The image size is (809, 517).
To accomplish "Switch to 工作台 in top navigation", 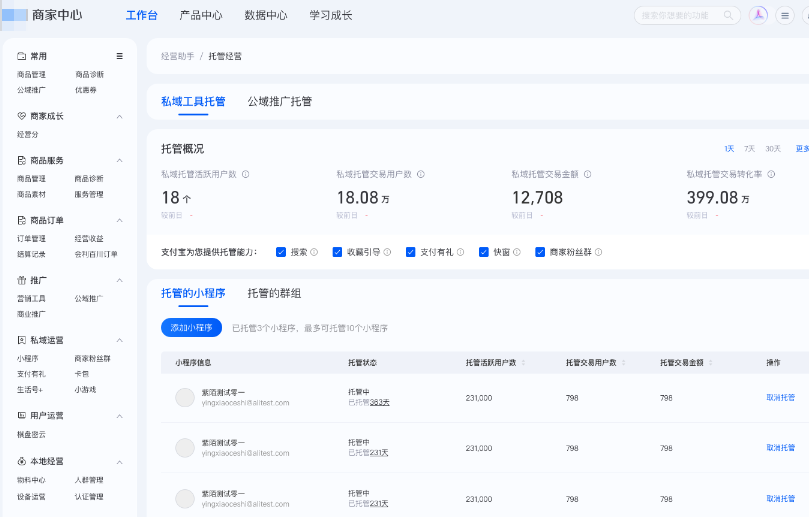I will tap(141, 15).
